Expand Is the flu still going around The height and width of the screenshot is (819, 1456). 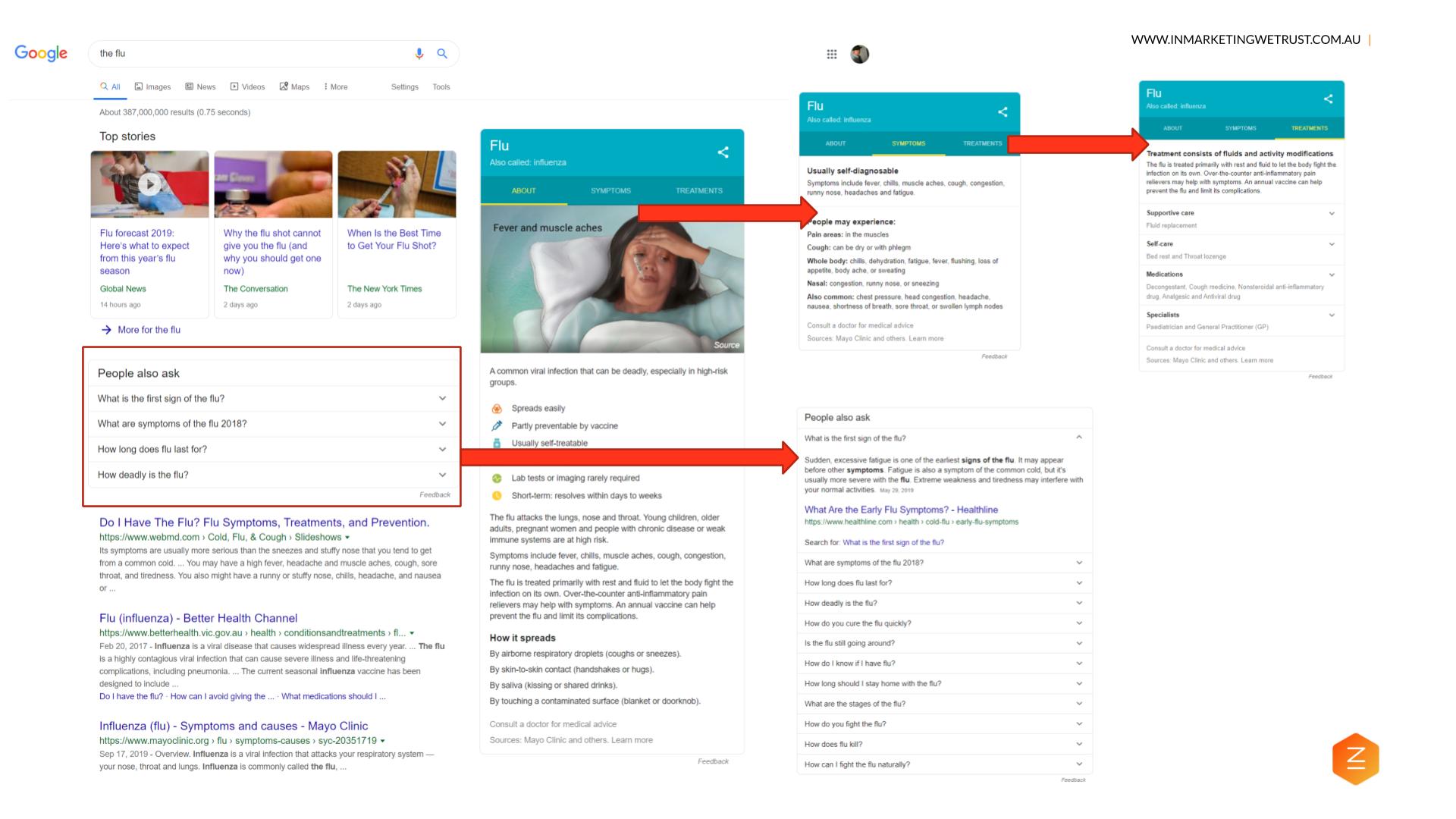(944, 643)
